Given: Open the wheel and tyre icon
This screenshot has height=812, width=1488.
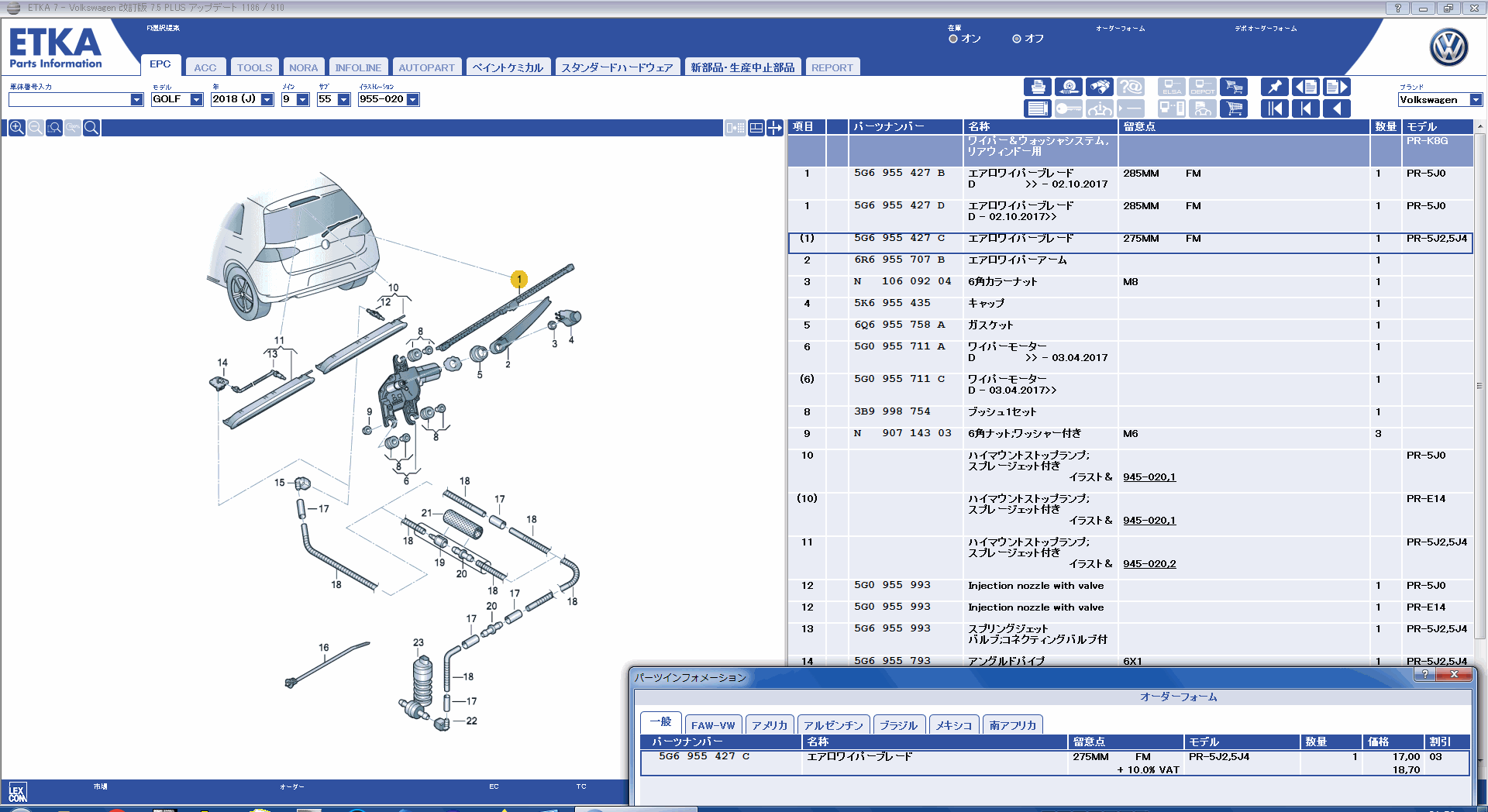Looking at the screenshot, I should 1069,87.
